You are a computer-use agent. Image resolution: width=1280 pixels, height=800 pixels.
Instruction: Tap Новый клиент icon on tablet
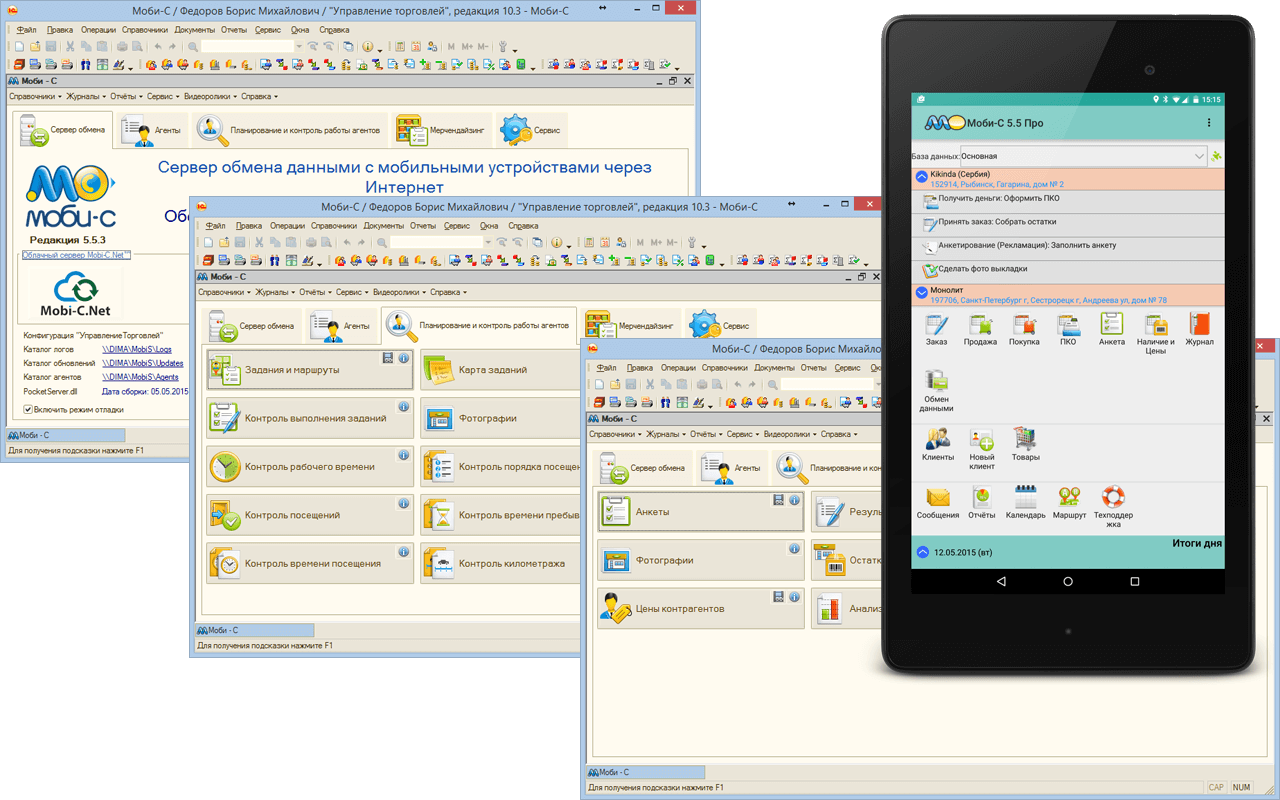point(982,449)
